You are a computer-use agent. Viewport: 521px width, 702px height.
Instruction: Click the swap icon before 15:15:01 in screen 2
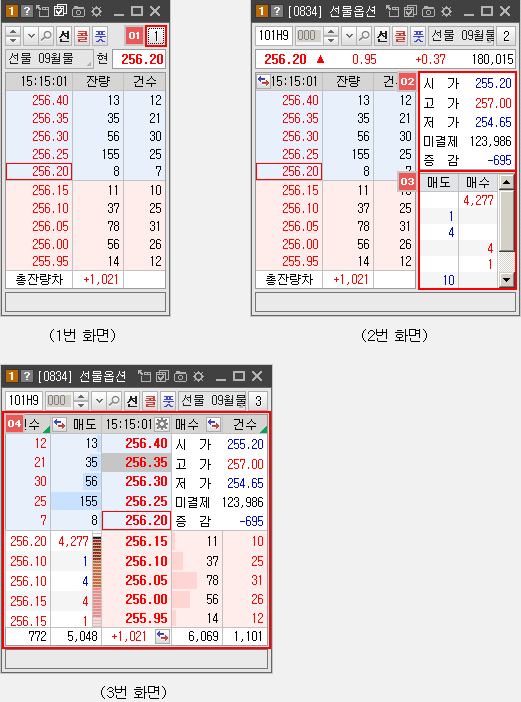pos(264,81)
